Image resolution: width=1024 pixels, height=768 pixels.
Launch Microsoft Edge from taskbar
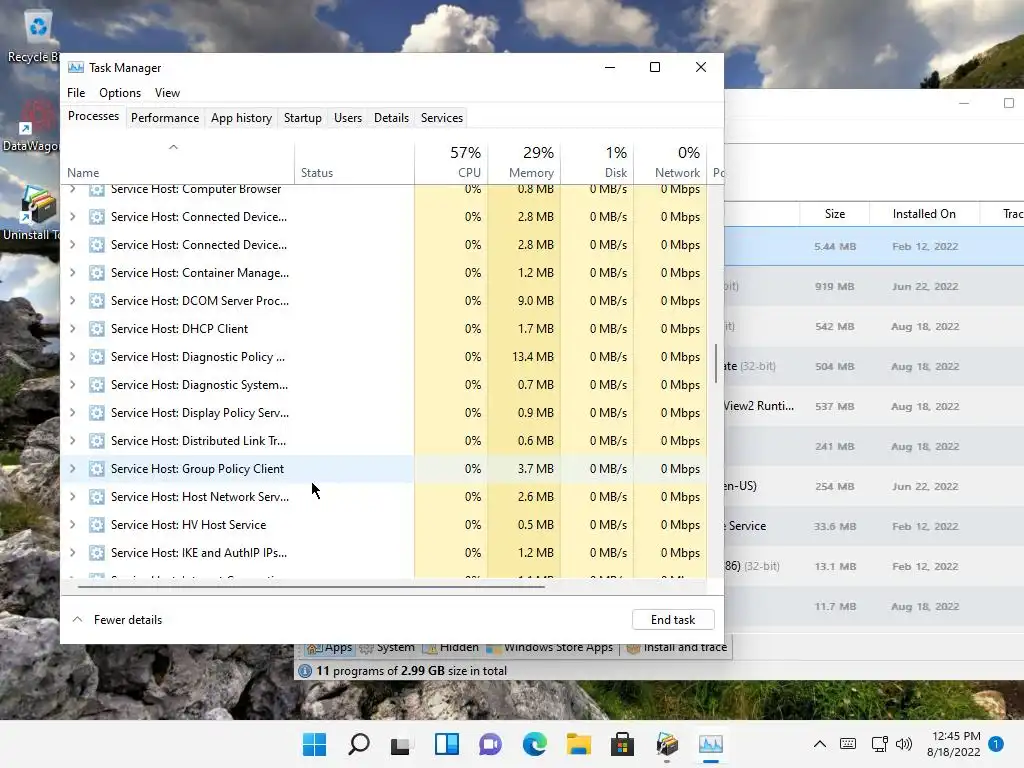(x=535, y=744)
